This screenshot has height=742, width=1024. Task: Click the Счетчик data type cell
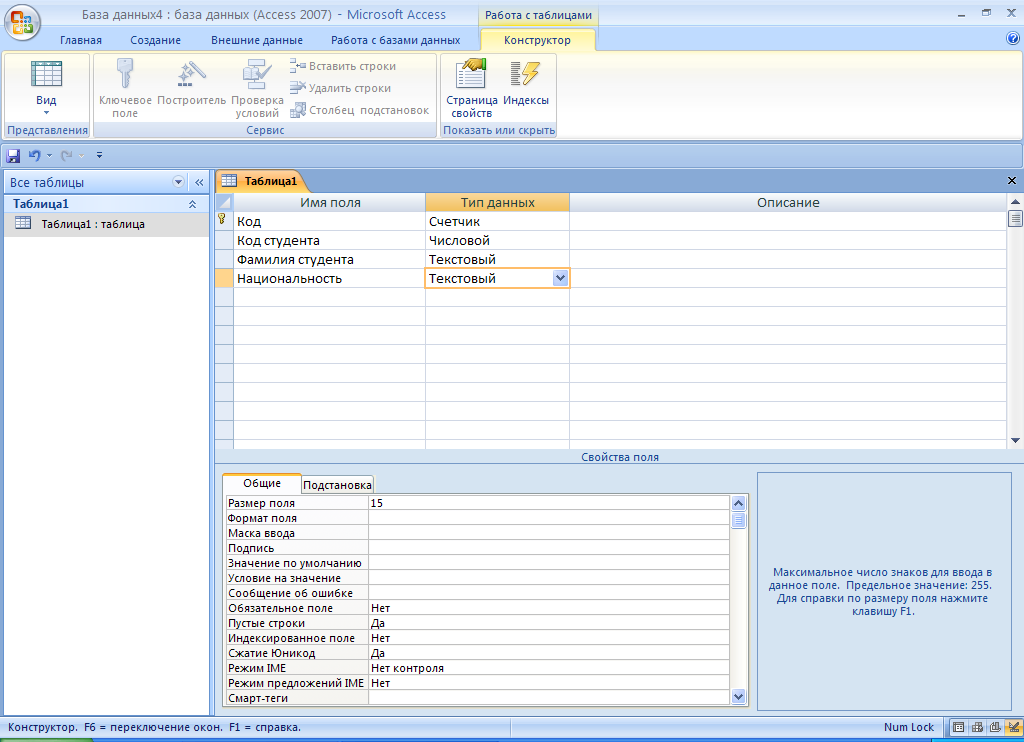coord(498,221)
